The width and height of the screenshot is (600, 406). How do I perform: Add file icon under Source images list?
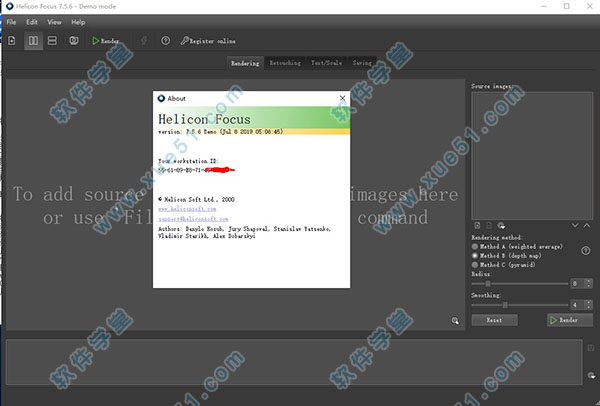[x=477, y=226]
